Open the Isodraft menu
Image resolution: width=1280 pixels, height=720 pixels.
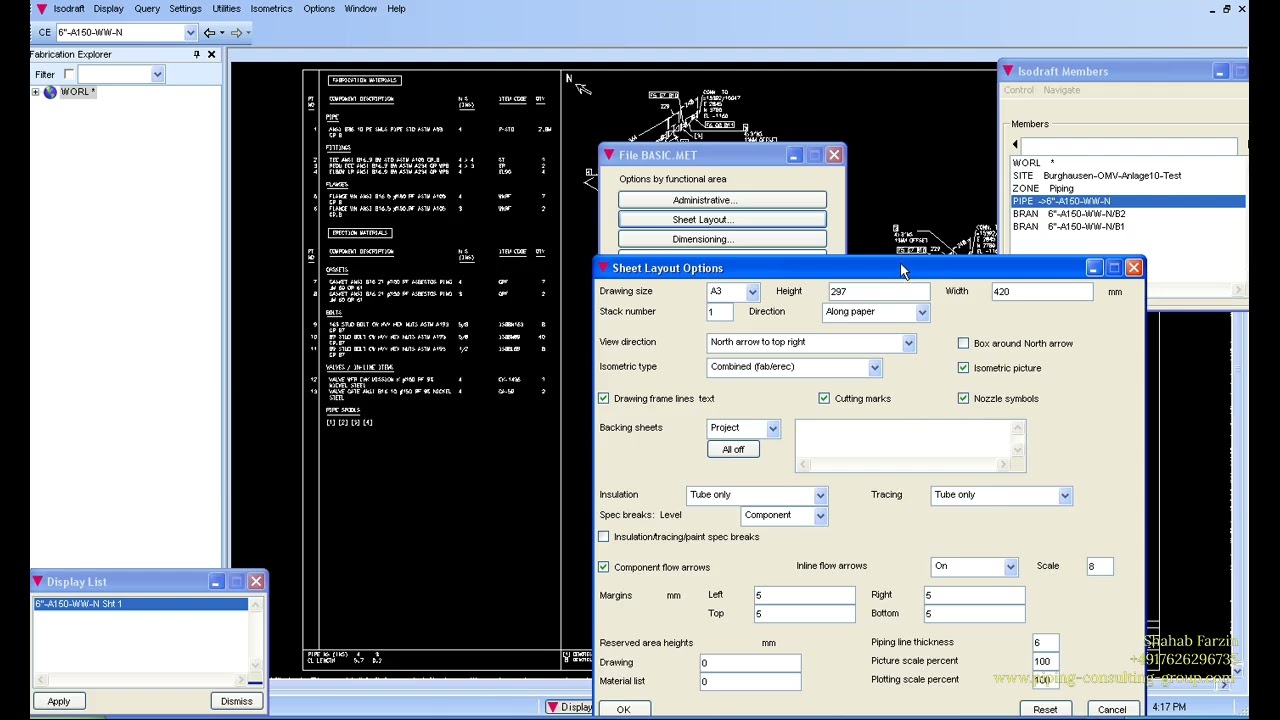coord(69,9)
